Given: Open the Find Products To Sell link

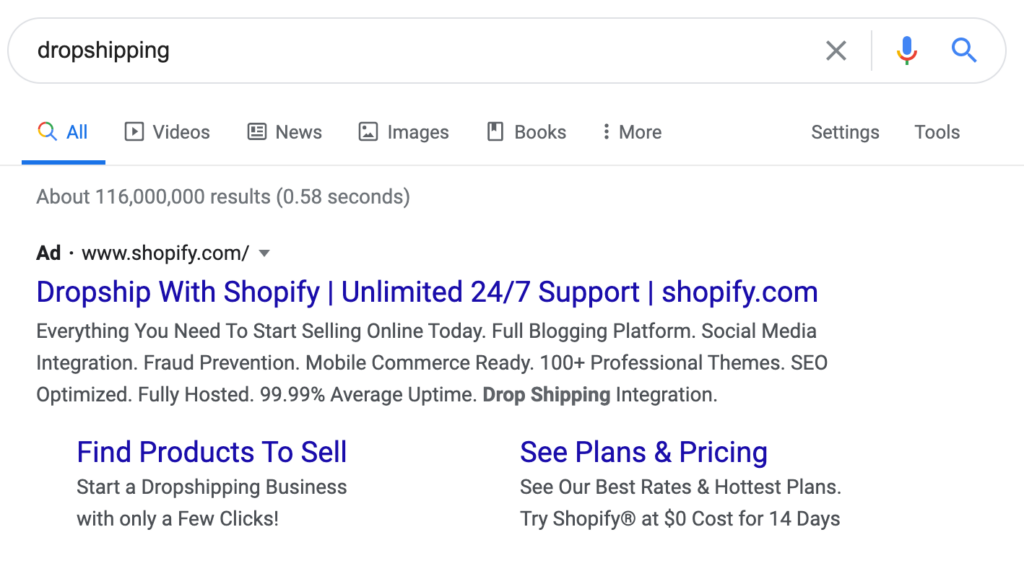Looking at the screenshot, I should point(212,452).
